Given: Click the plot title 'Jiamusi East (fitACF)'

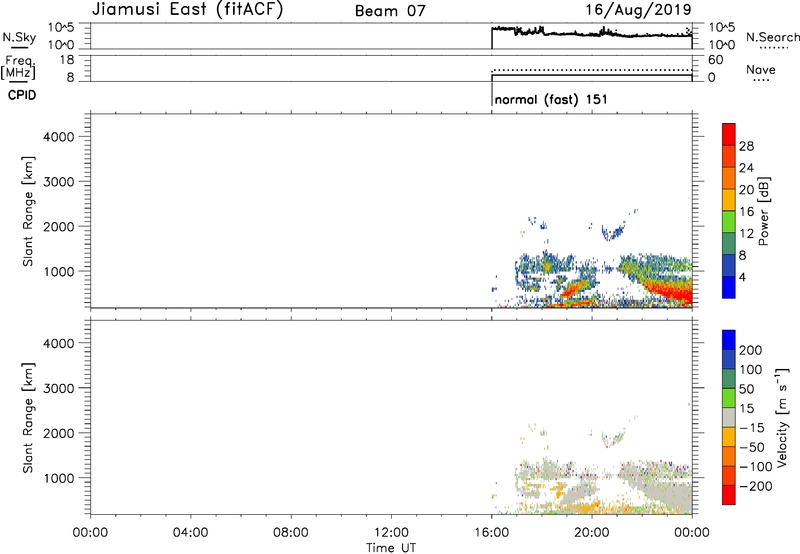Looking at the screenshot, I should click(x=187, y=9).
